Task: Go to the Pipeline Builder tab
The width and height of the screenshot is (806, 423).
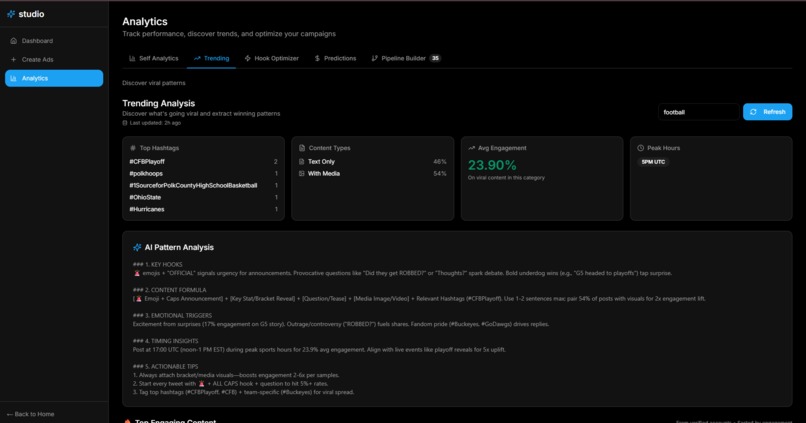Action: (x=406, y=58)
